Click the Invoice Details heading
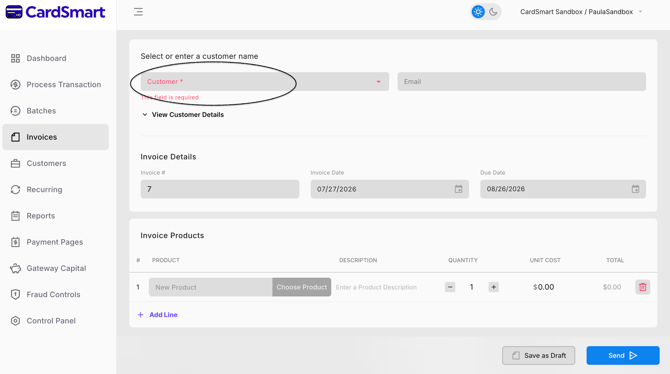Image resolution: width=670 pixels, height=374 pixels. 168,157
